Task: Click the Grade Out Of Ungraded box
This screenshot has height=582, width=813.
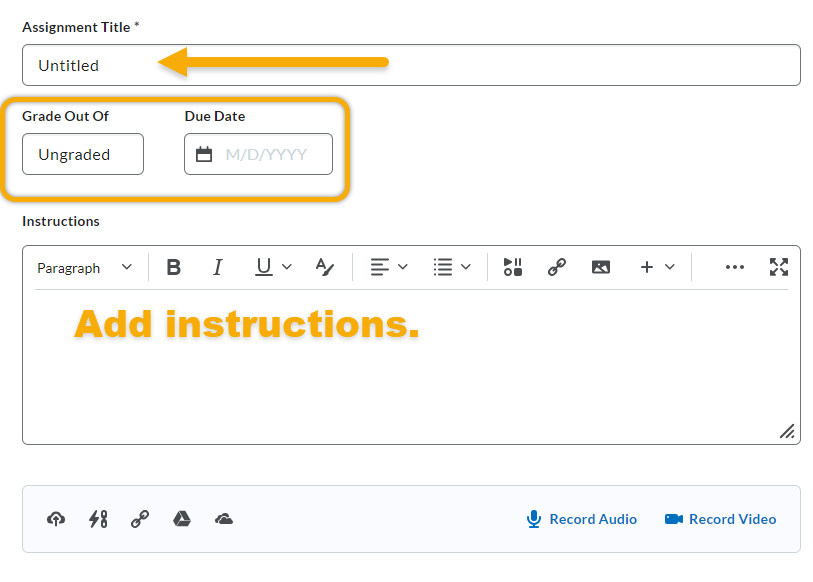Action: click(83, 154)
